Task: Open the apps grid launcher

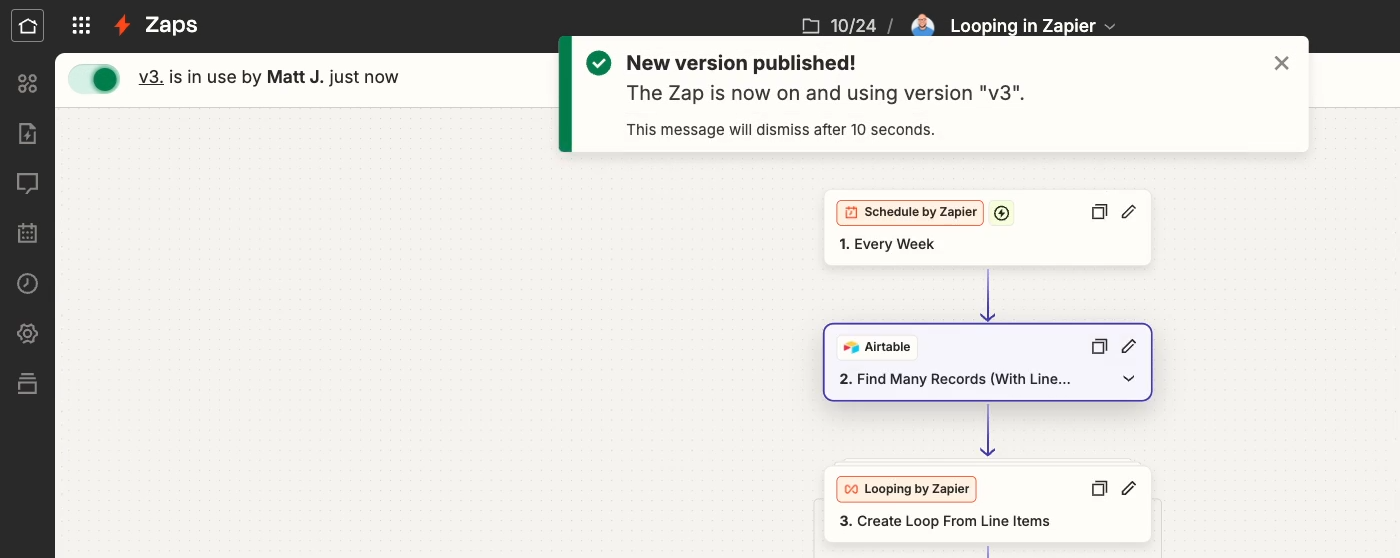Action: pos(82,26)
